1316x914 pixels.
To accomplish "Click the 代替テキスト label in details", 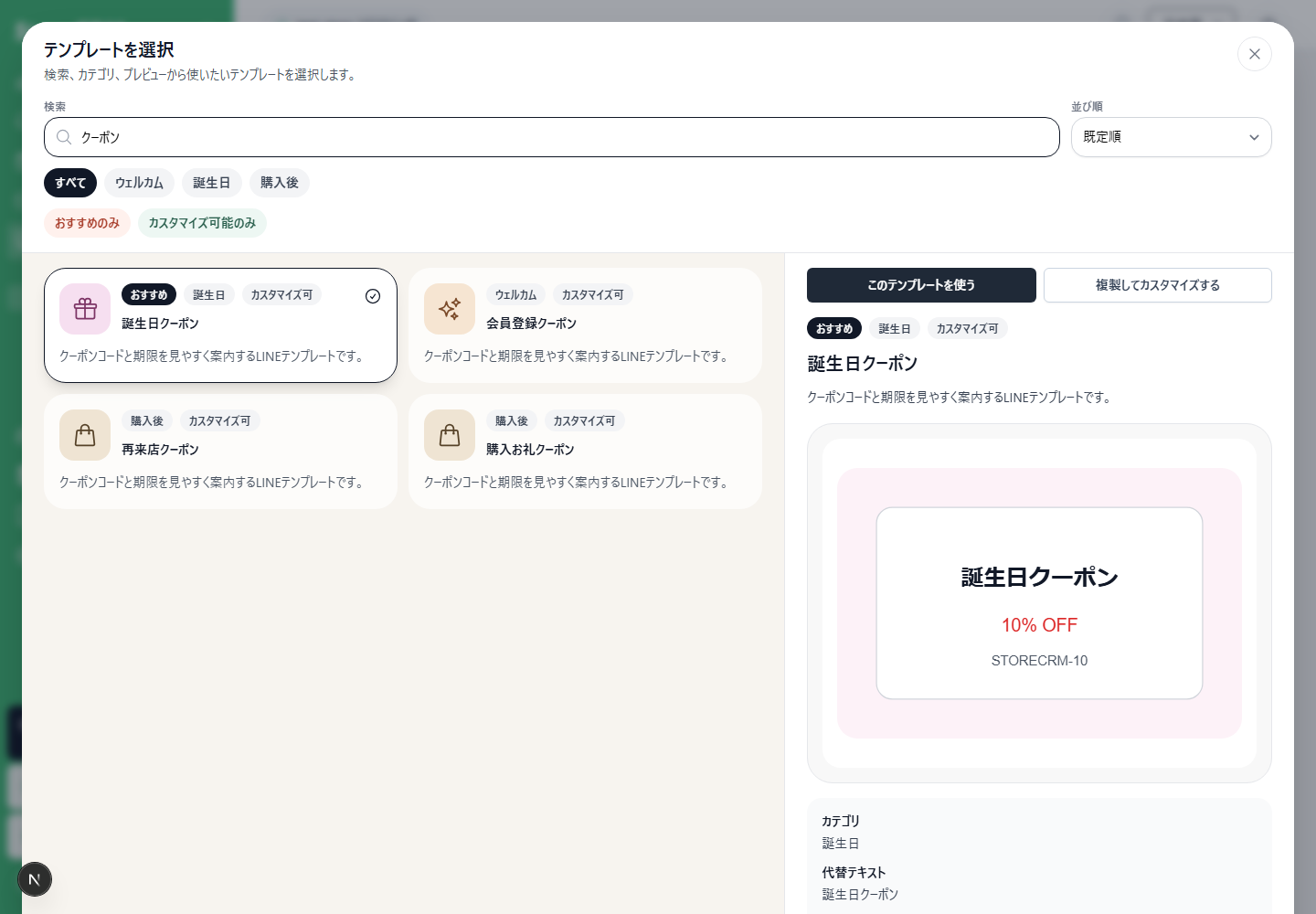I will point(854,873).
